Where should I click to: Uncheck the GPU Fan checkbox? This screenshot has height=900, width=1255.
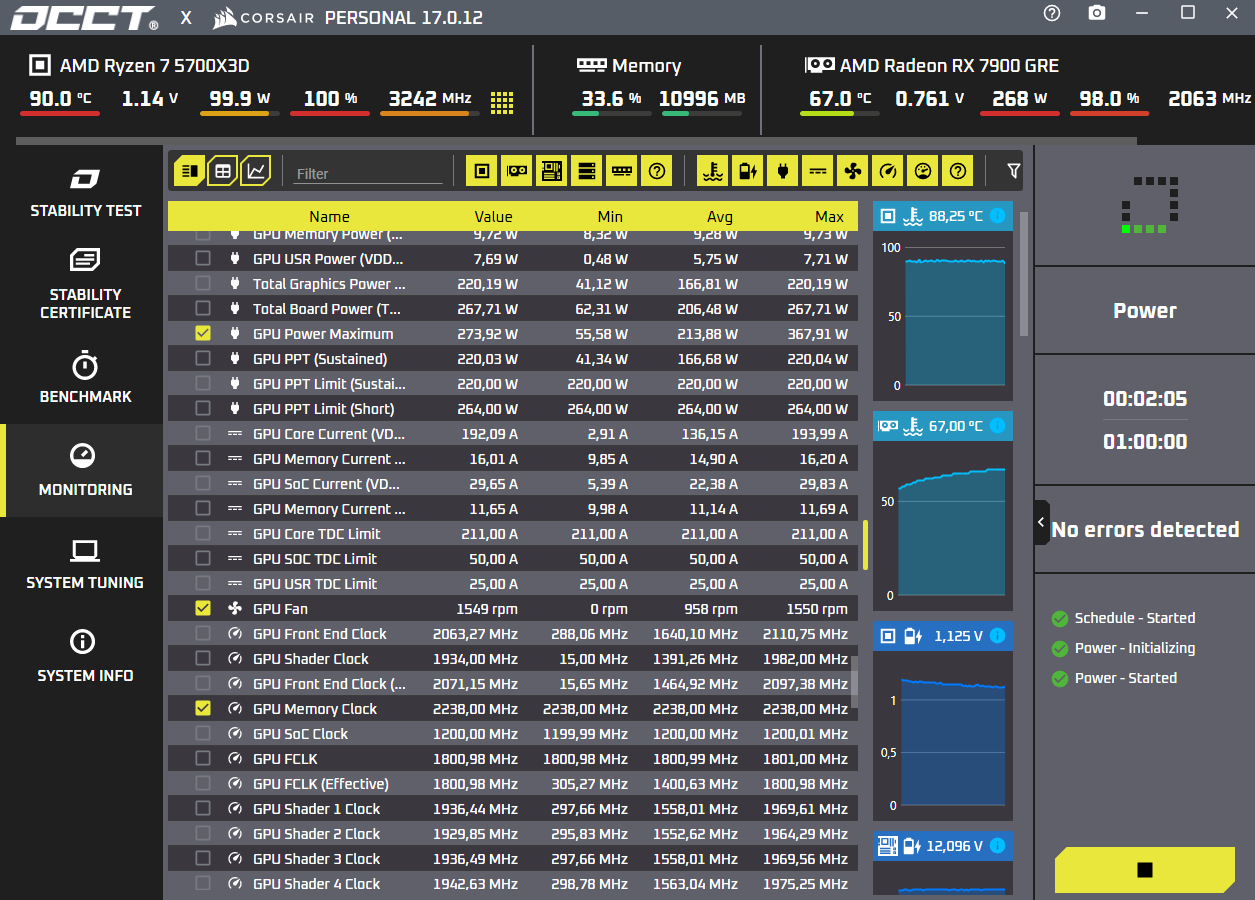[203, 608]
